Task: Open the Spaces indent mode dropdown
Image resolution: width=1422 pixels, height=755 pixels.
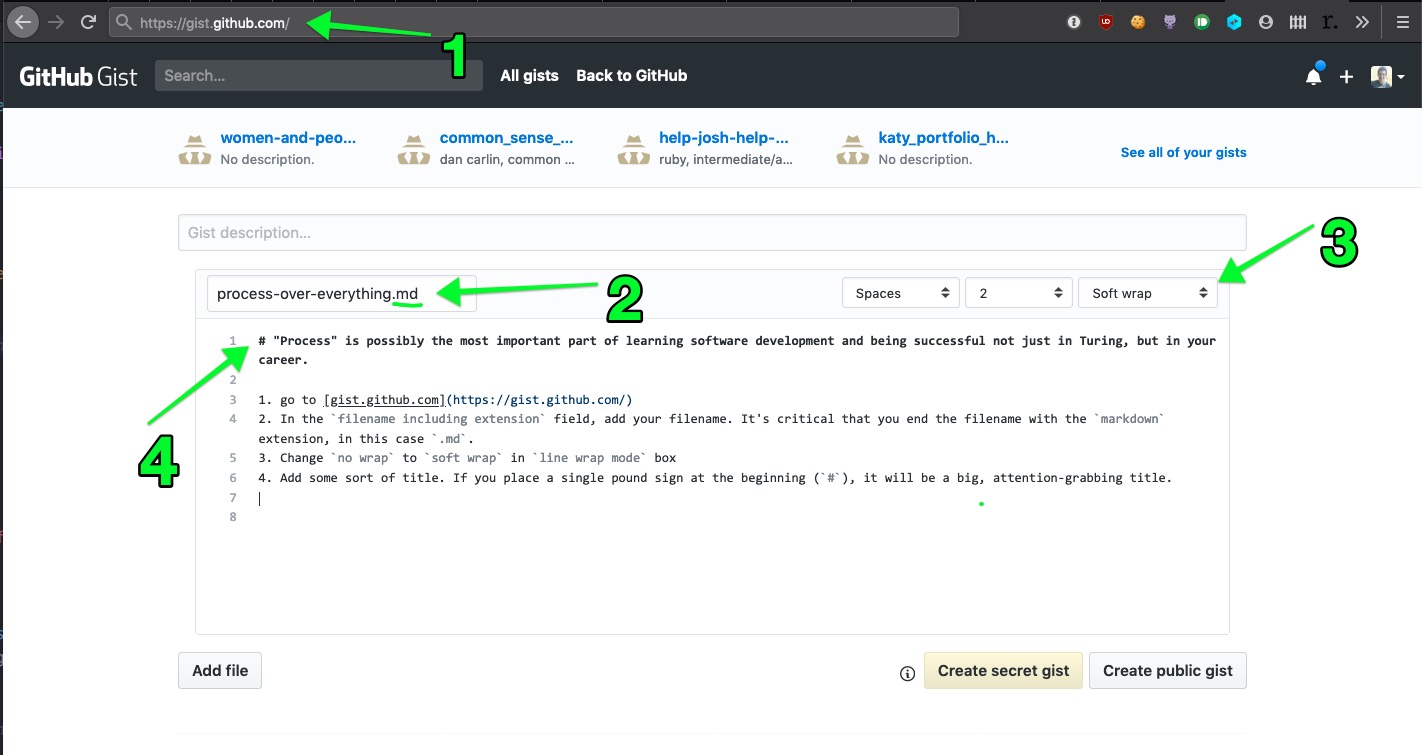Action: [901, 293]
